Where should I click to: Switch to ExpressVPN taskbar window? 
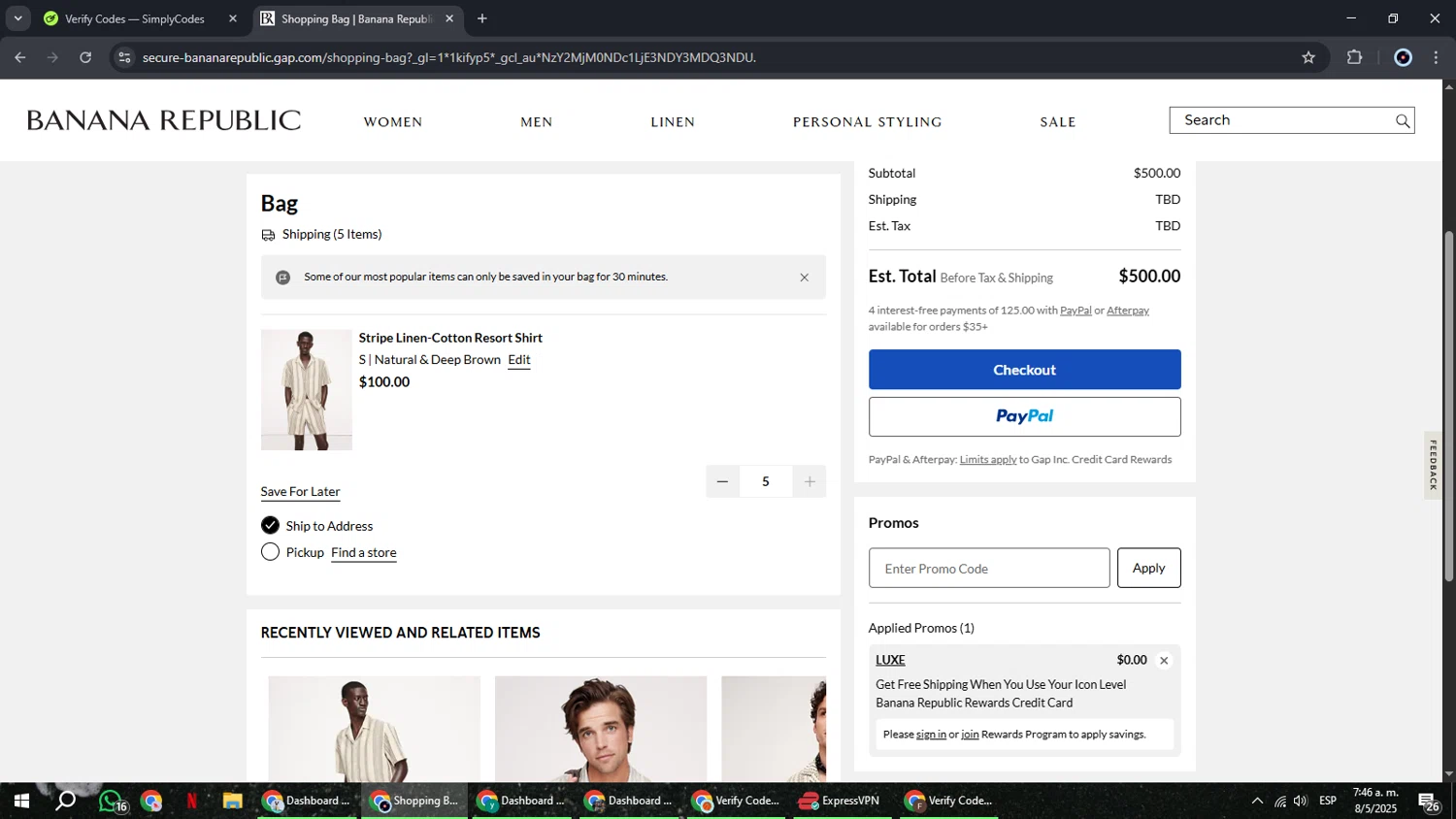click(841, 802)
